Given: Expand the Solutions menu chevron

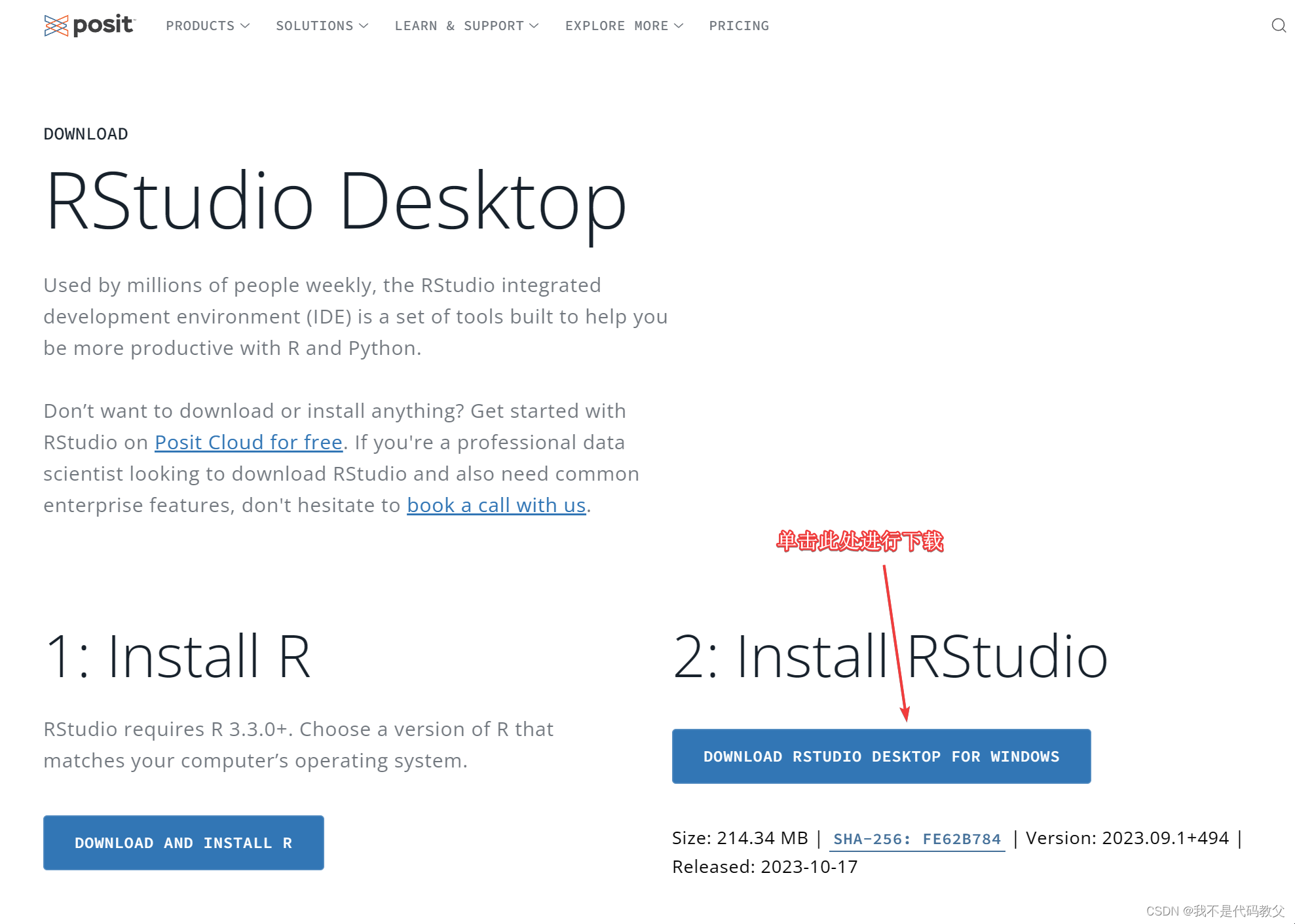Looking at the screenshot, I should coord(364,26).
